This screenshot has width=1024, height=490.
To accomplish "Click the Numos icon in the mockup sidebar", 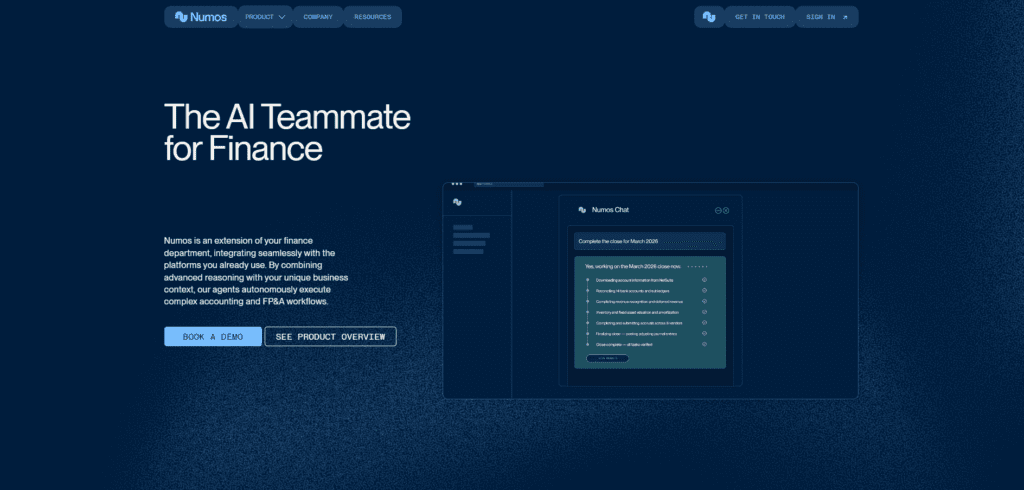I will click(457, 203).
